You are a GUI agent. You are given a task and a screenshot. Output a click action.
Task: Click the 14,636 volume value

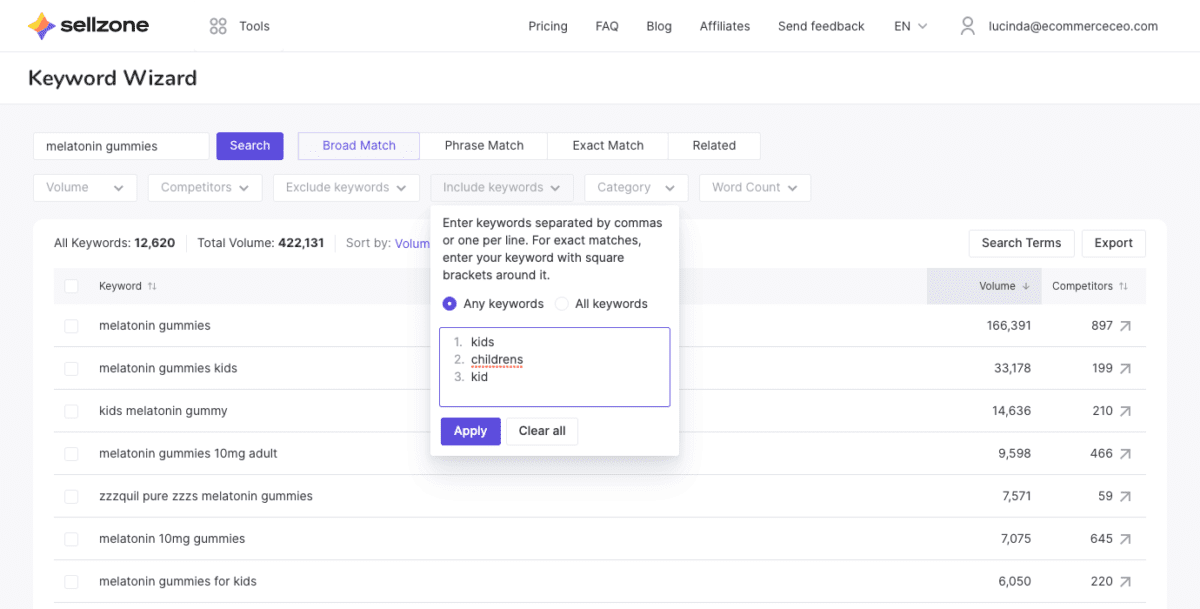click(1011, 411)
